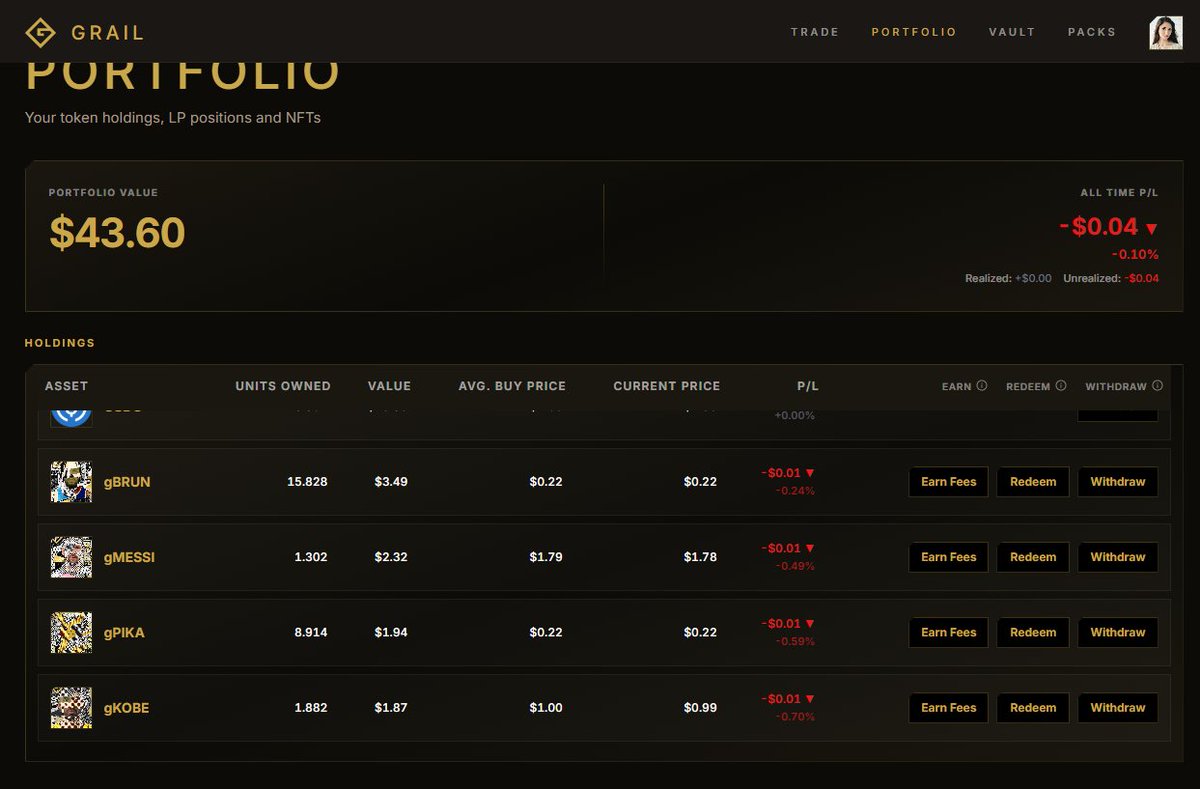Viewport: 1200px width, 789px height.
Task: Open the Trade page
Action: pos(815,32)
